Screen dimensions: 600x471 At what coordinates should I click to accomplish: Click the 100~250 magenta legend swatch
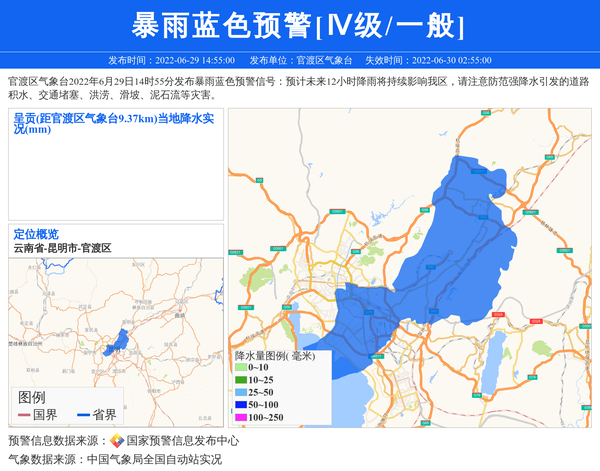(240, 417)
